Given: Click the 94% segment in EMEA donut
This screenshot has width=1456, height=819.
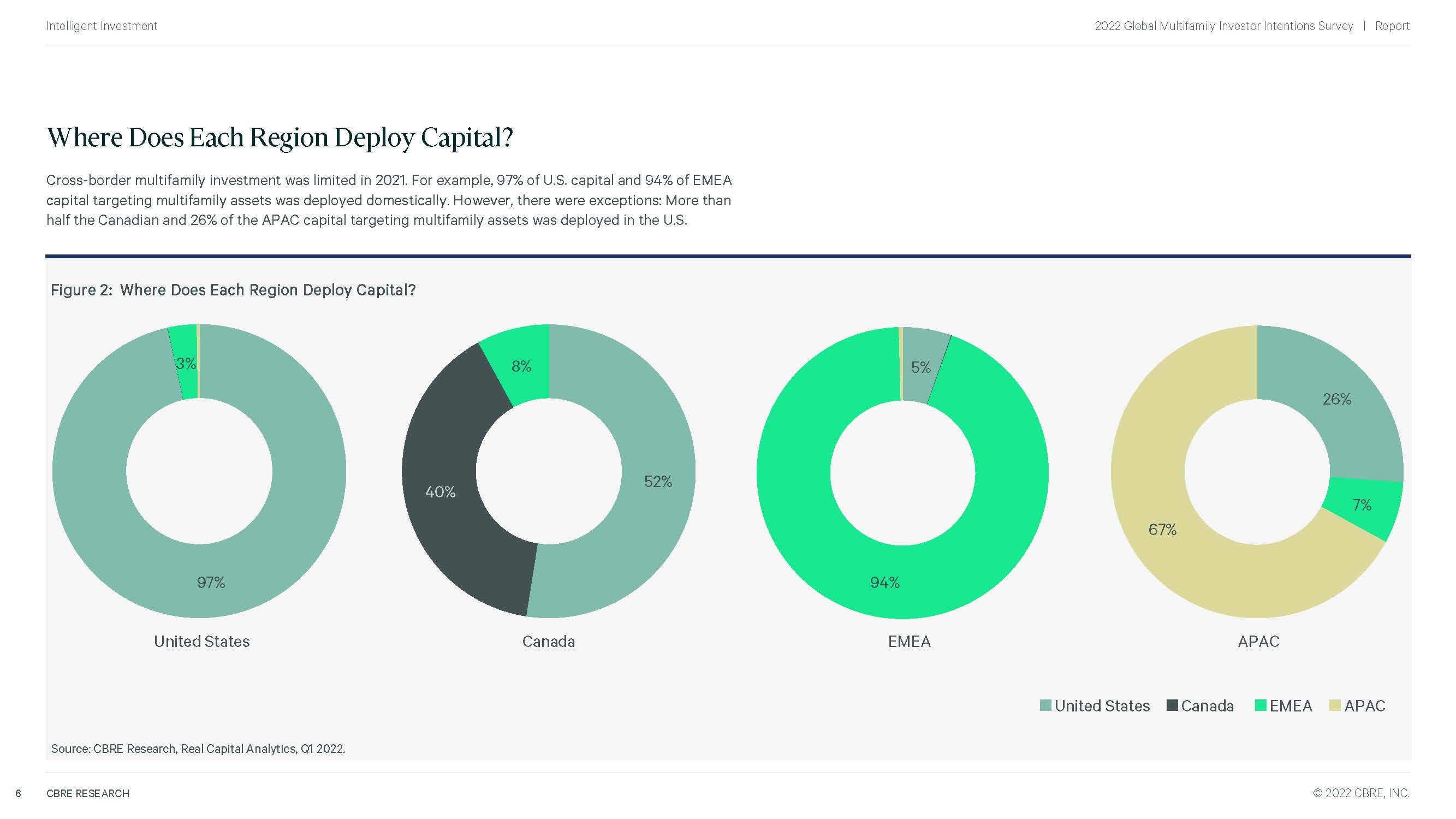Looking at the screenshot, I should [884, 582].
